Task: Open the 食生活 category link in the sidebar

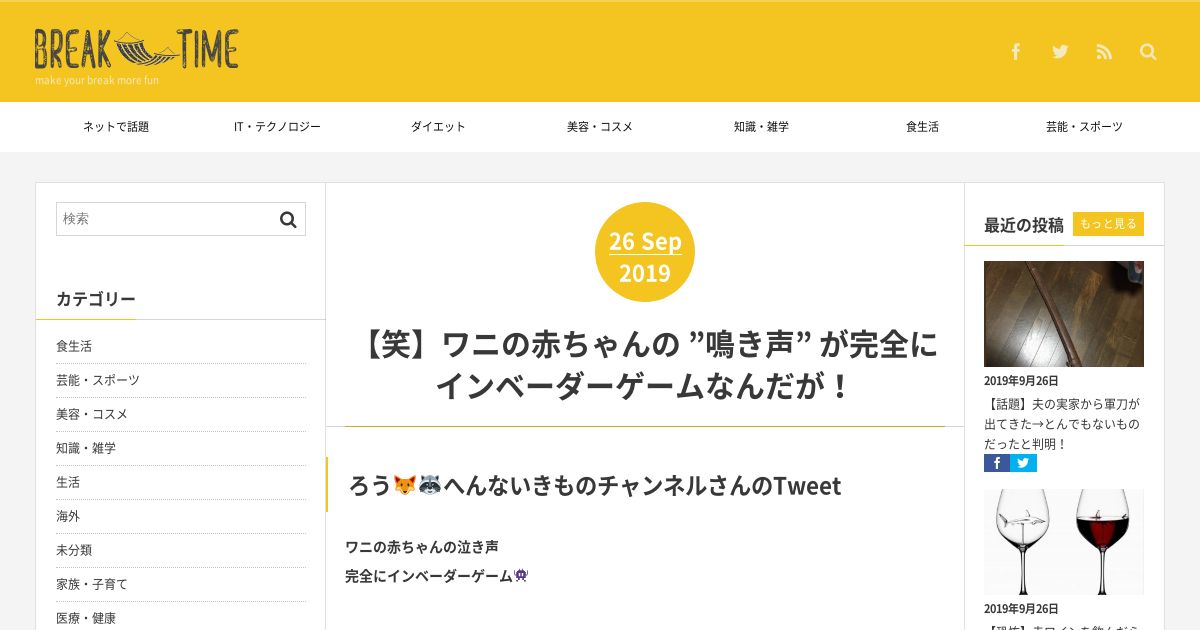Action: coord(74,346)
